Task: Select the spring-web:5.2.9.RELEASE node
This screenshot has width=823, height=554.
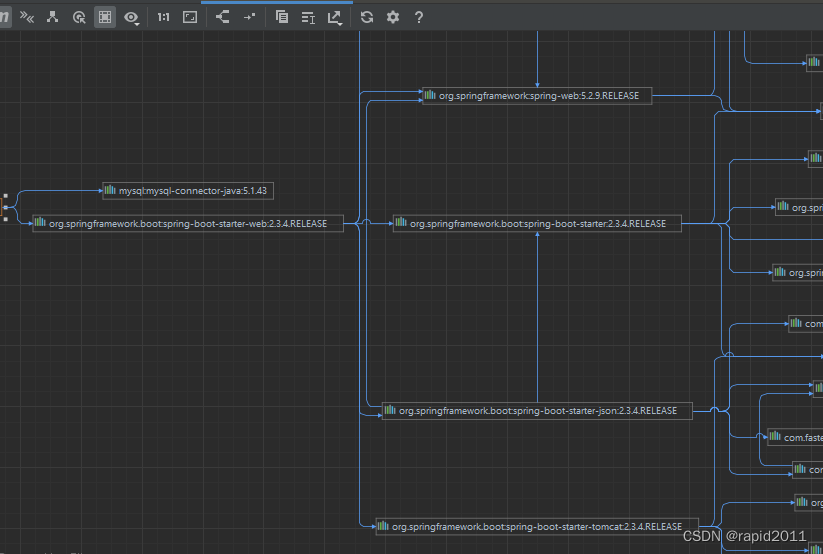Action: click(x=537, y=96)
